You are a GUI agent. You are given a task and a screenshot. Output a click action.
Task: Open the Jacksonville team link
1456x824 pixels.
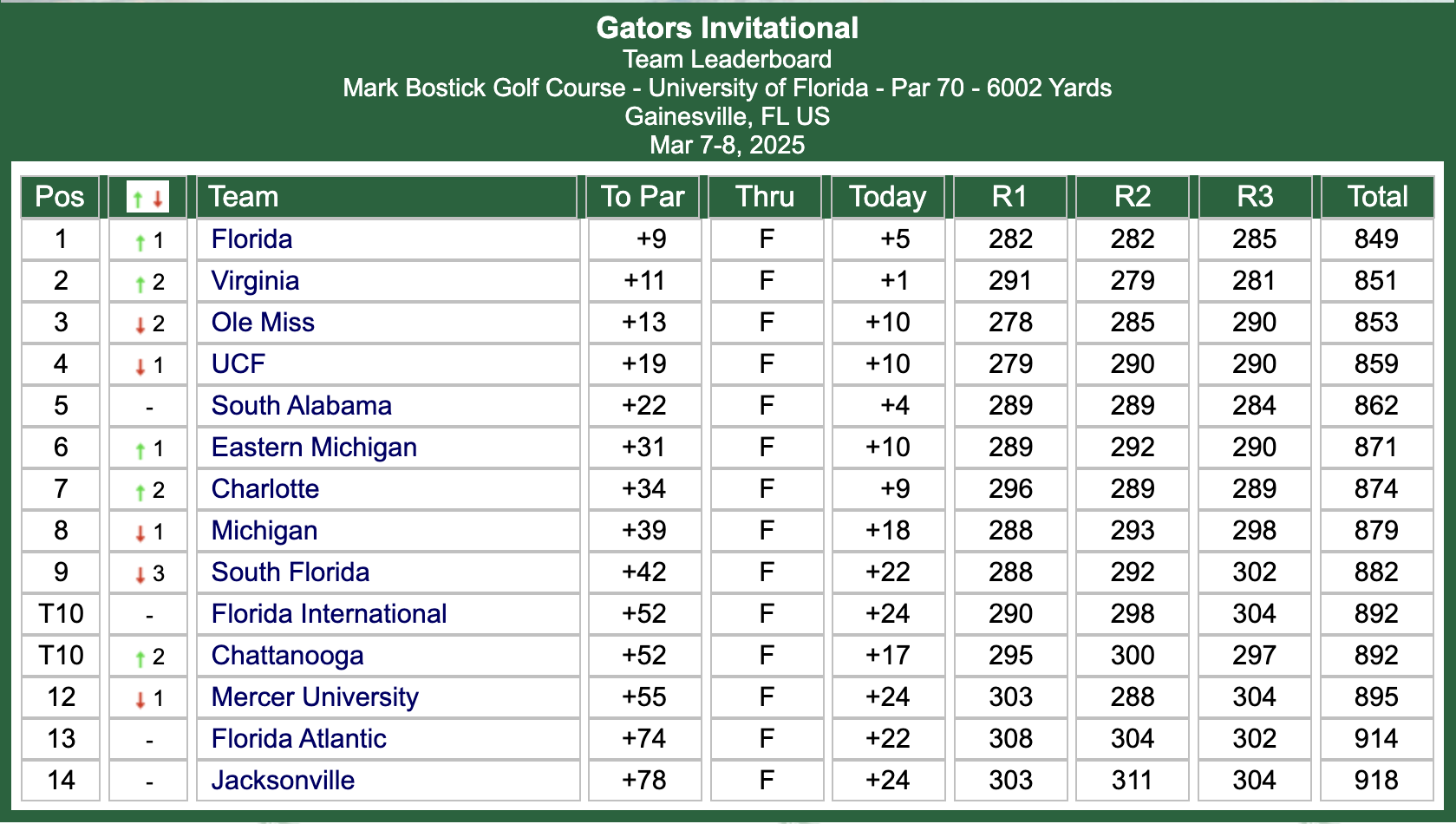(x=283, y=781)
